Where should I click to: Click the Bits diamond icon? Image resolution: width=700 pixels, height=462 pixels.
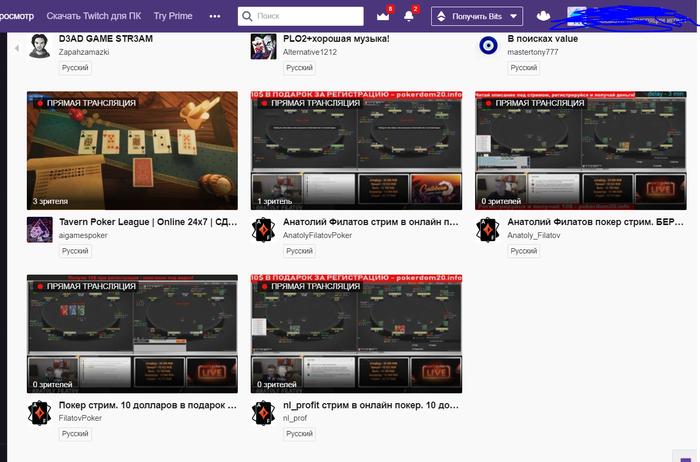(x=442, y=17)
